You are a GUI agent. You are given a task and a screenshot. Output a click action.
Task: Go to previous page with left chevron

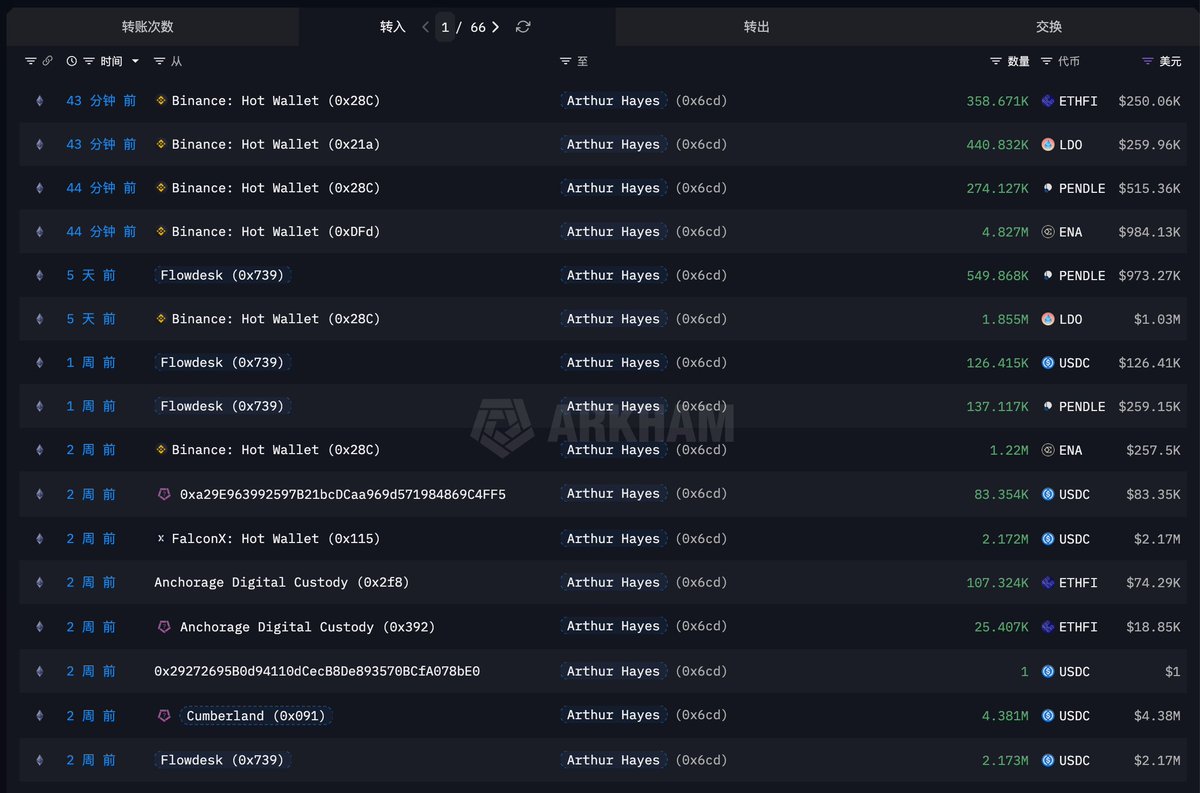click(426, 27)
